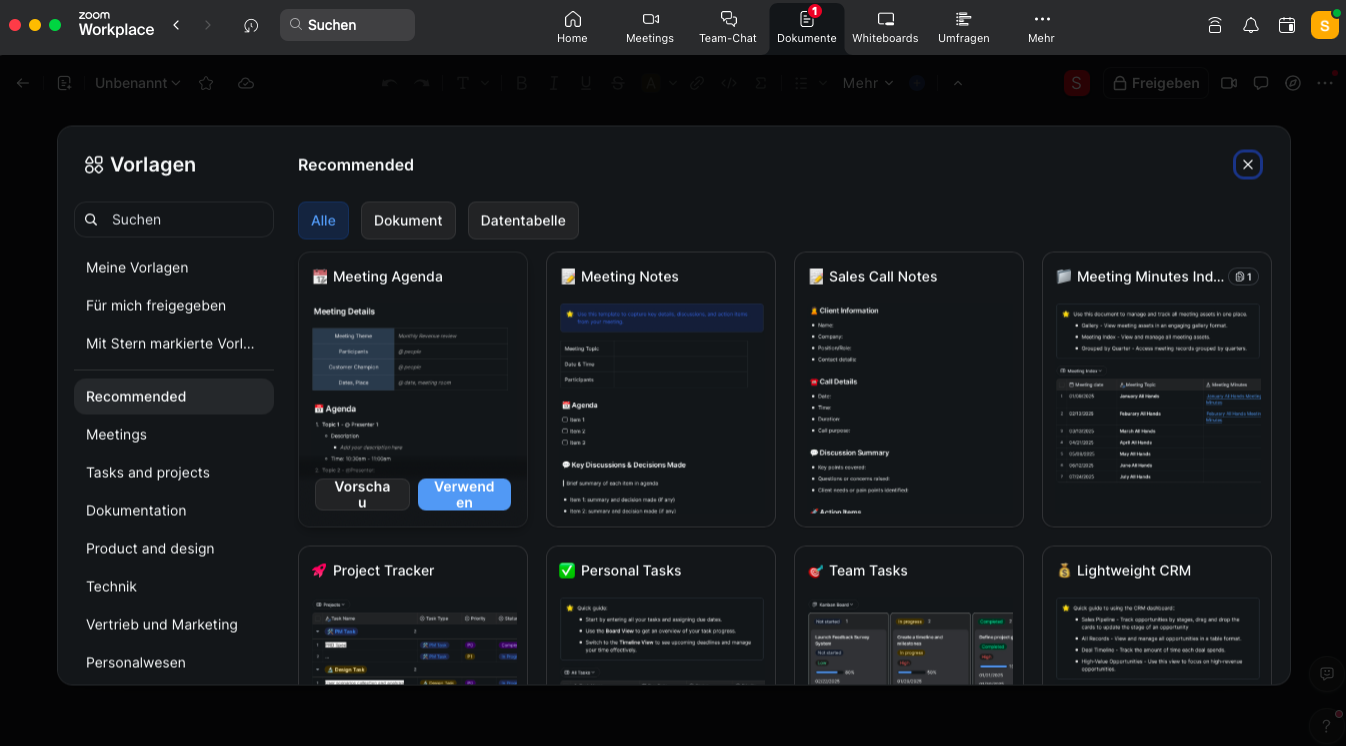Filter templates by Datentabelle
The width and height of the screenshot is (1346, 746).
[x=523, y=221]
